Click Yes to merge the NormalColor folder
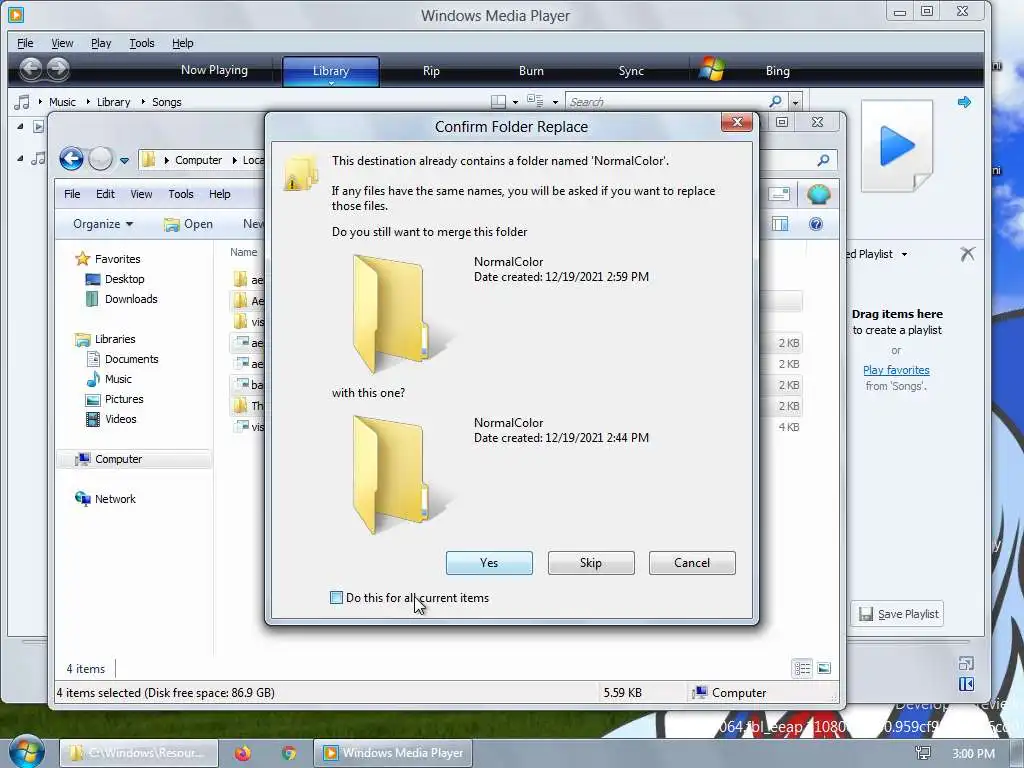The width and height of the screenshot is (1024, 768). point(489,563)
